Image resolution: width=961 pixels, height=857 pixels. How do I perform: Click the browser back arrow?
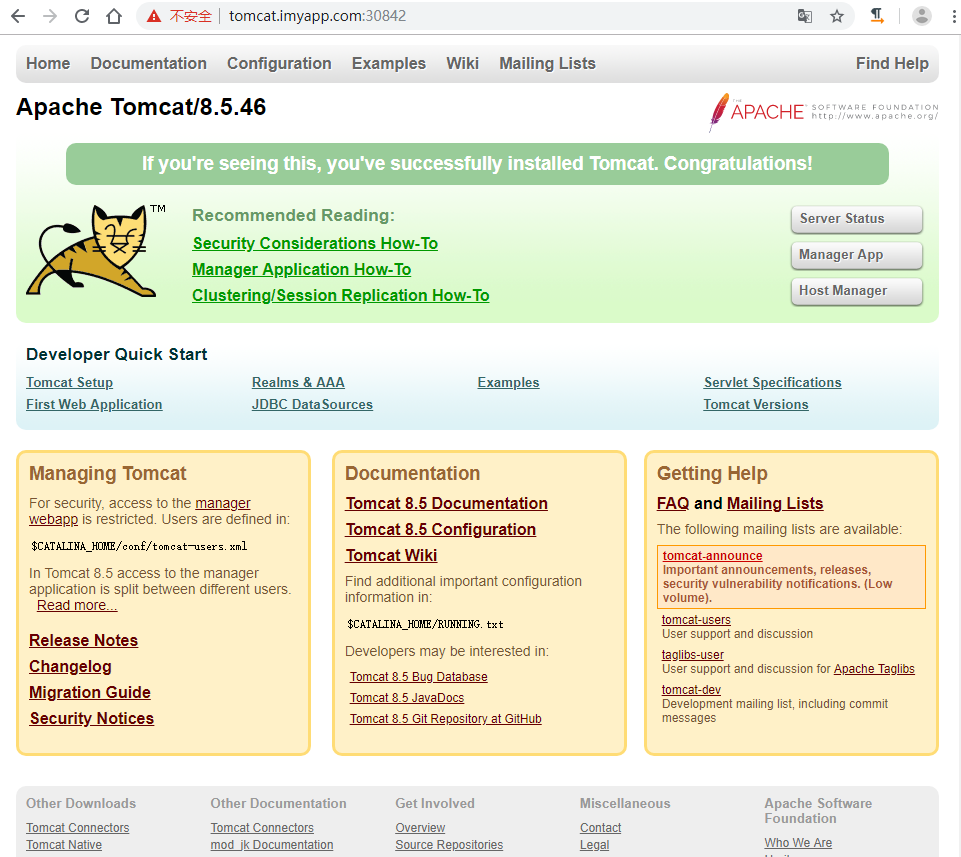[18, 16]
